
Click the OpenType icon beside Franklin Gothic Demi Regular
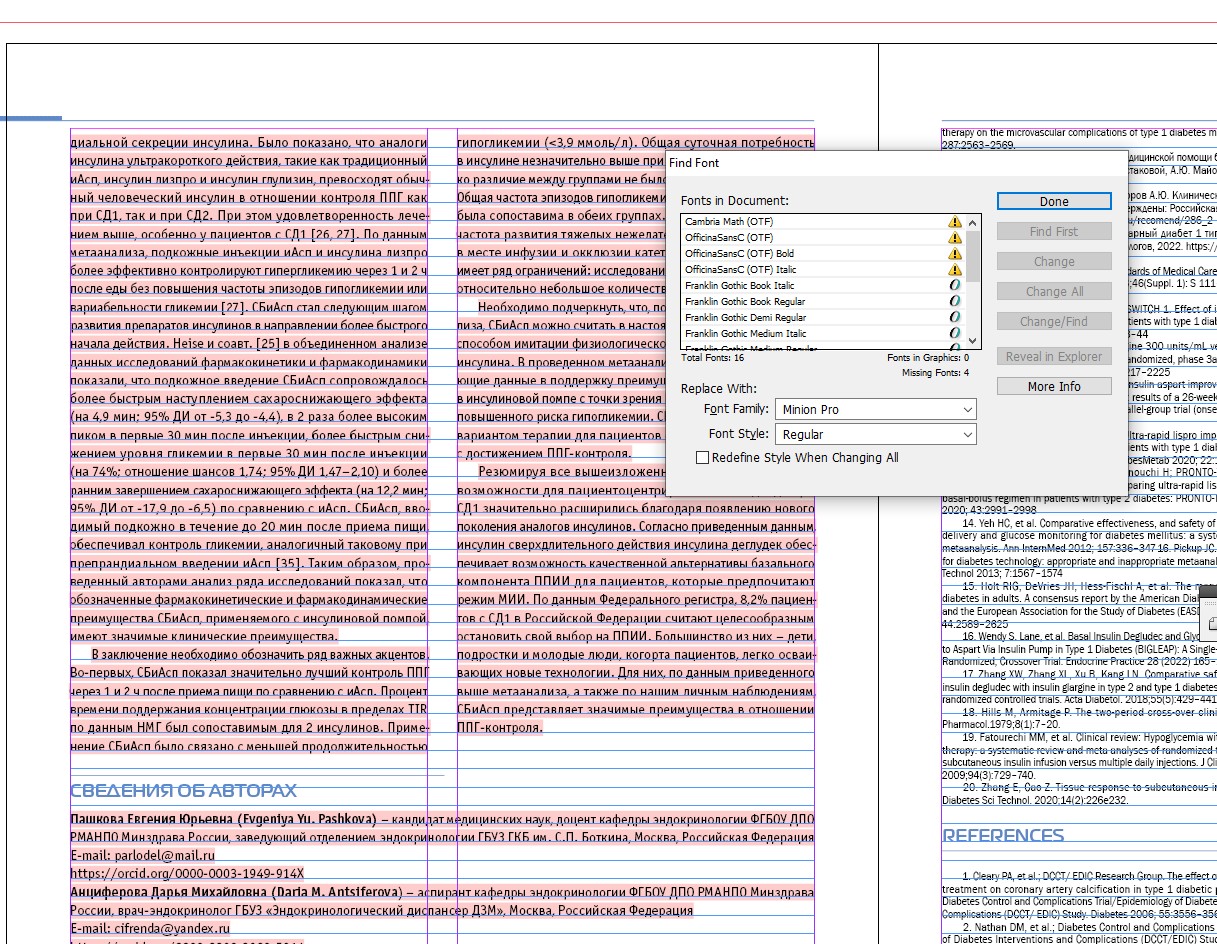954,318
